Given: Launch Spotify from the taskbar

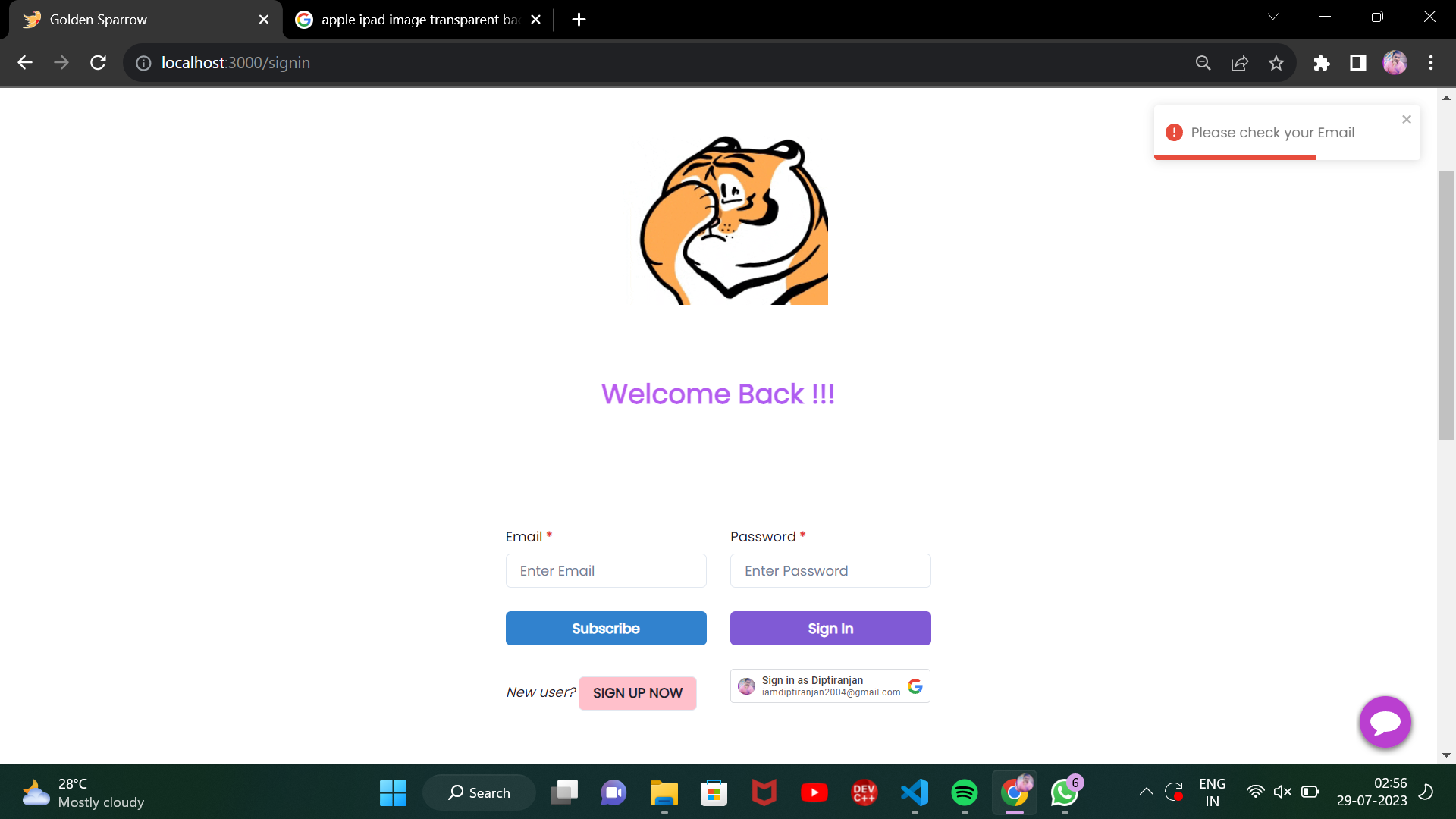Looking at the screenshot, I should [965, 792].
